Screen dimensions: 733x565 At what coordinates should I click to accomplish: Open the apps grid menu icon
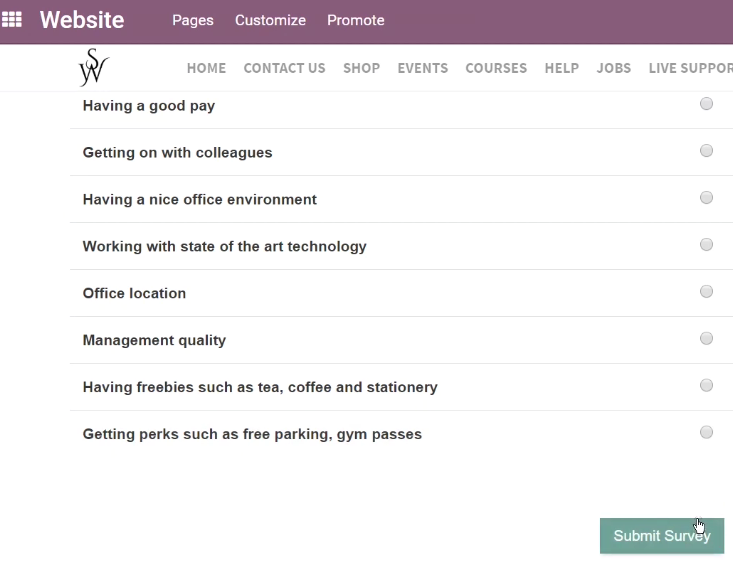click(x=12, y=20)
